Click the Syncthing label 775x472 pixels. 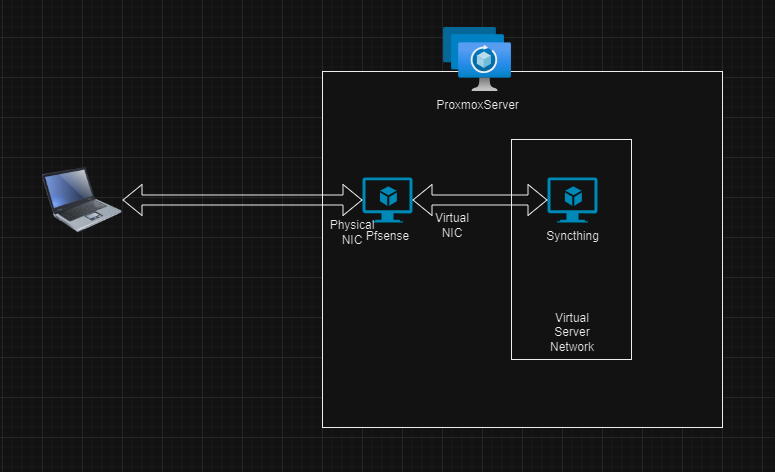coord(572,236)
